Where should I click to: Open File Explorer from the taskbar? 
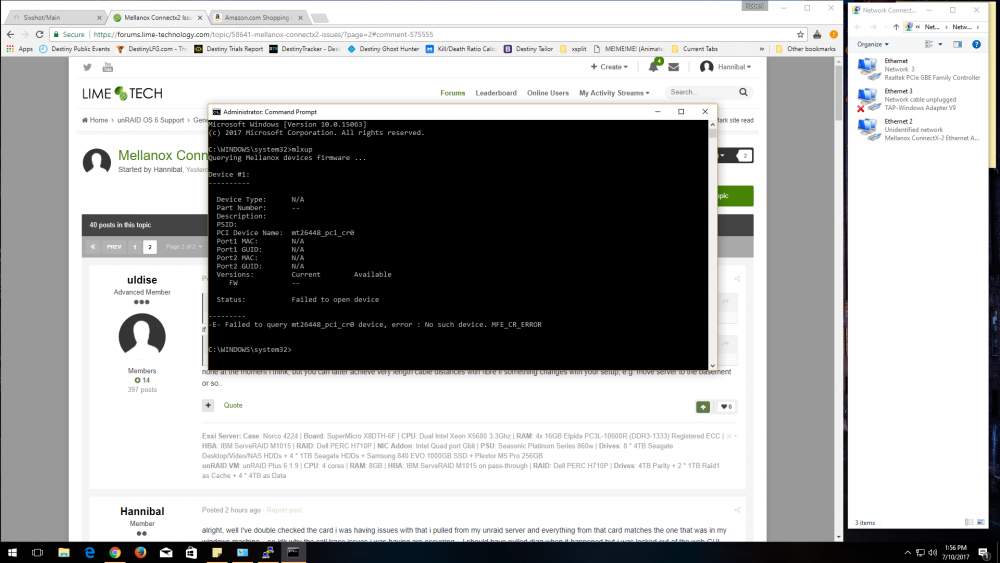point(64,553)
